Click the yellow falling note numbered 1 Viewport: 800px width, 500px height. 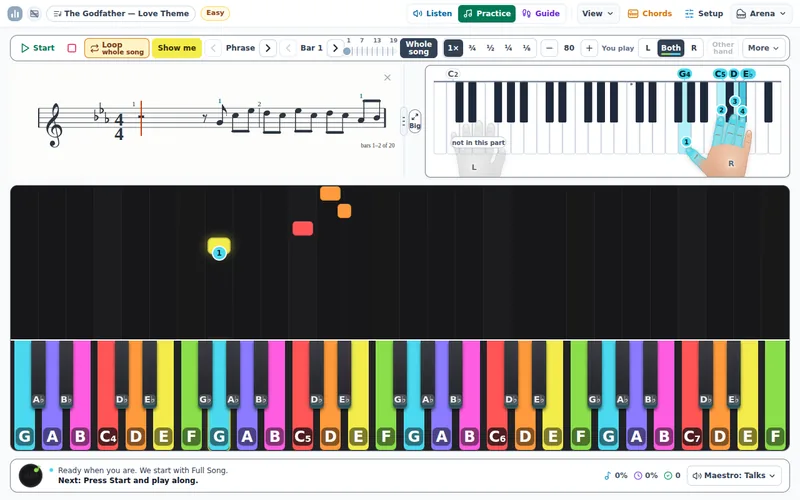point(219,247)
